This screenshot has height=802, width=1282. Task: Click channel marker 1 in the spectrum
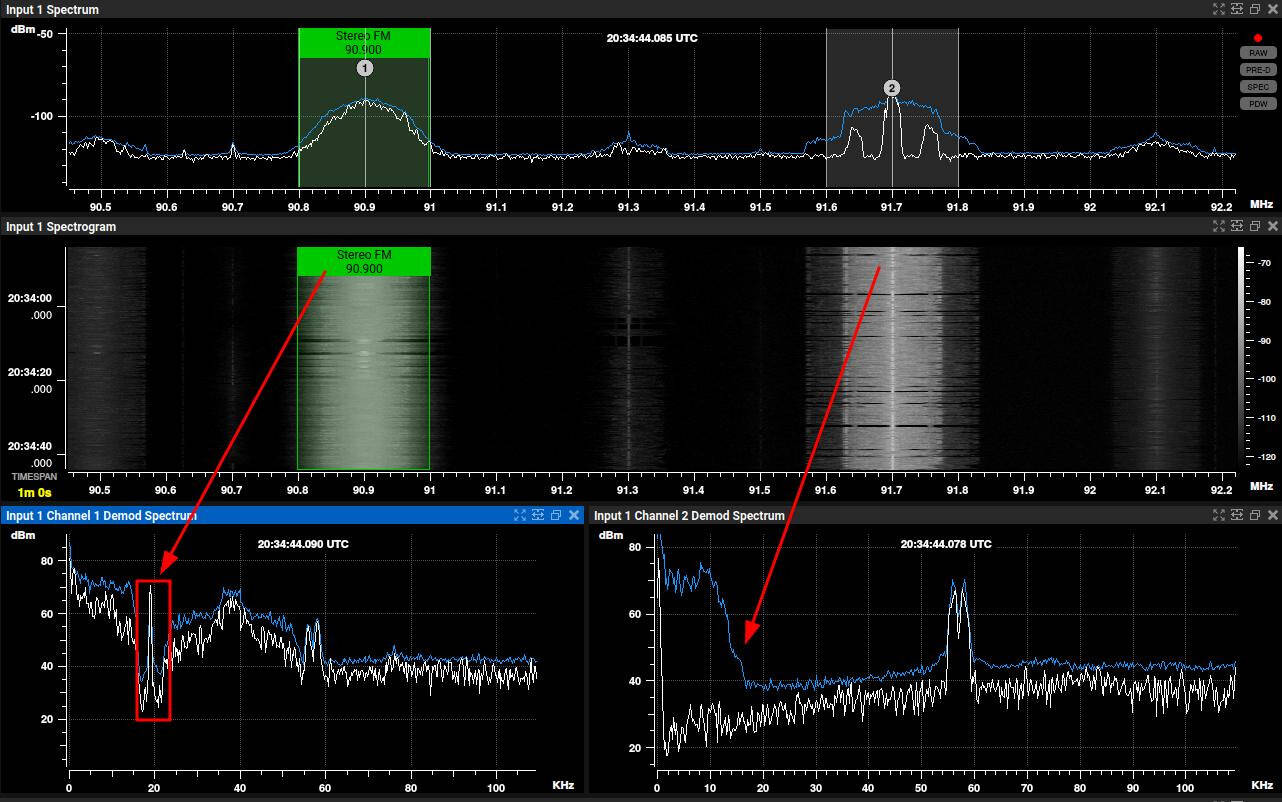tap(365, 68)
